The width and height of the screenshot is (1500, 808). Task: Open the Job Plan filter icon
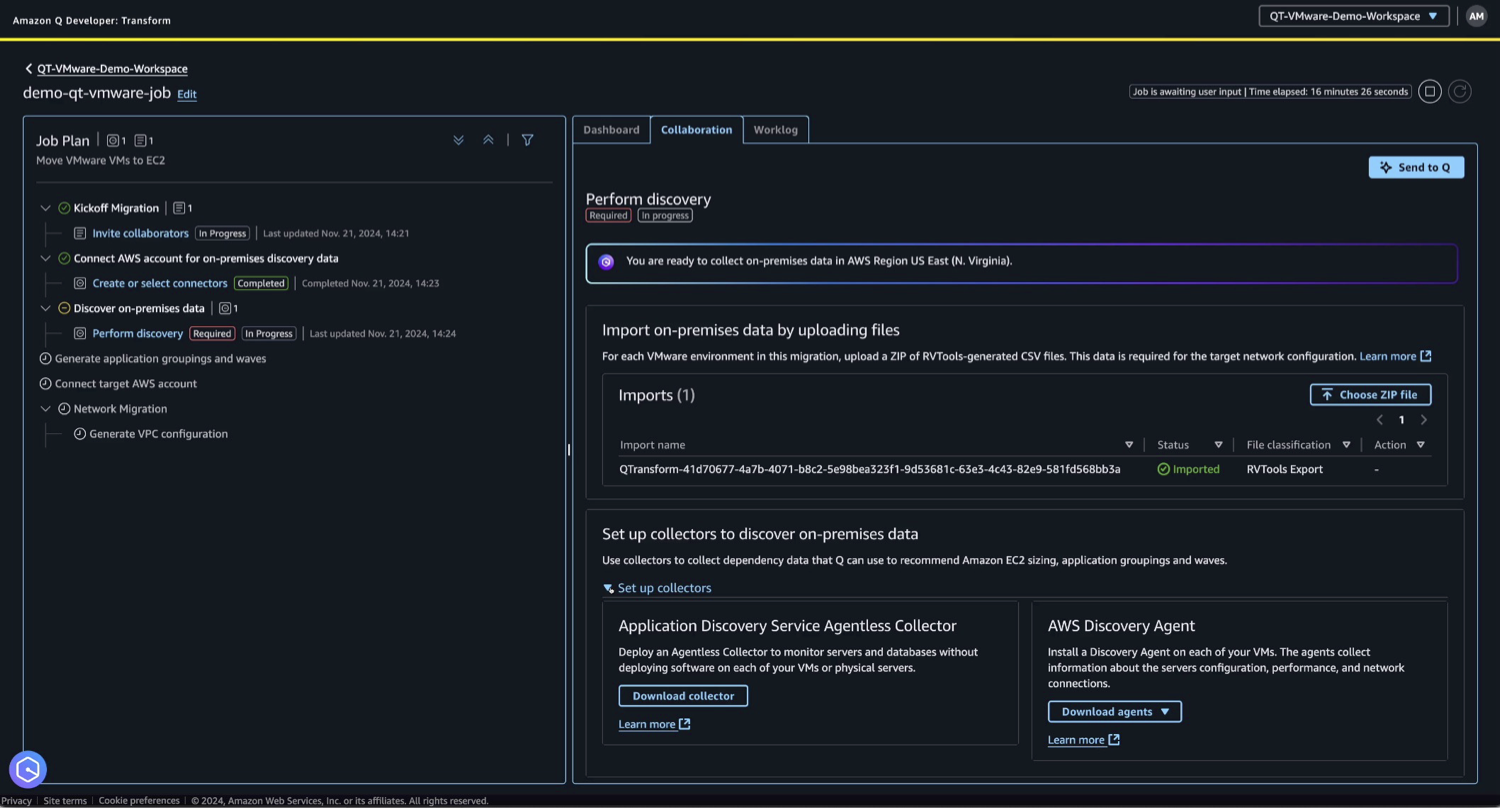(x=527, y=140)
